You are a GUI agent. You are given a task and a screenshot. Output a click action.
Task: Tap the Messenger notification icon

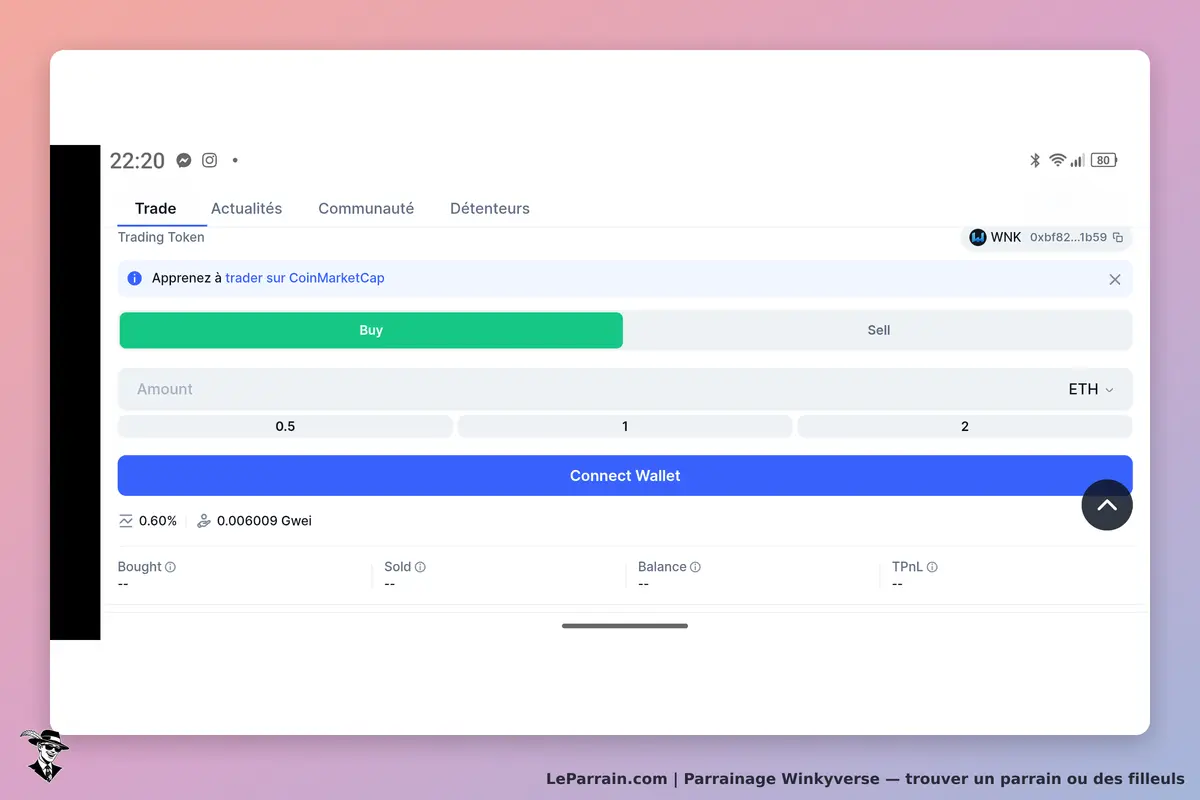point(184,160)
